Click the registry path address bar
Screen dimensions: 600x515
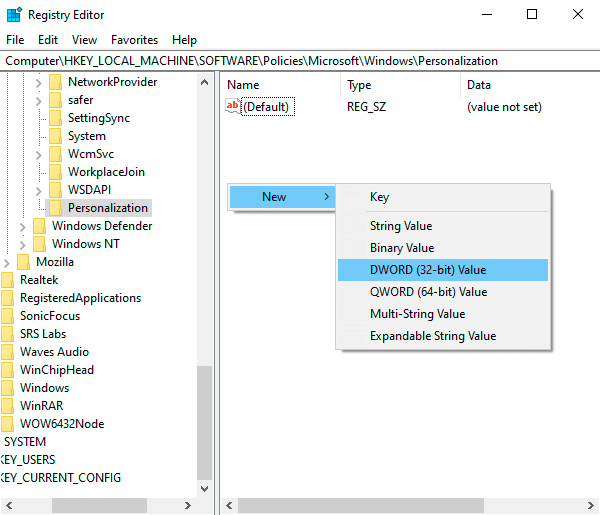pyautogui.click(x=300, y=61)
